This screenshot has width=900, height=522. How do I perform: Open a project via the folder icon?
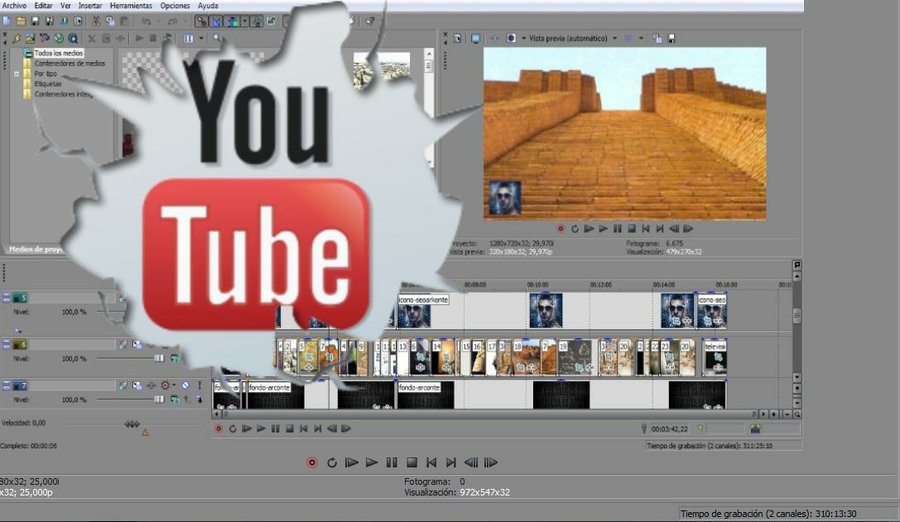(21, 21)
